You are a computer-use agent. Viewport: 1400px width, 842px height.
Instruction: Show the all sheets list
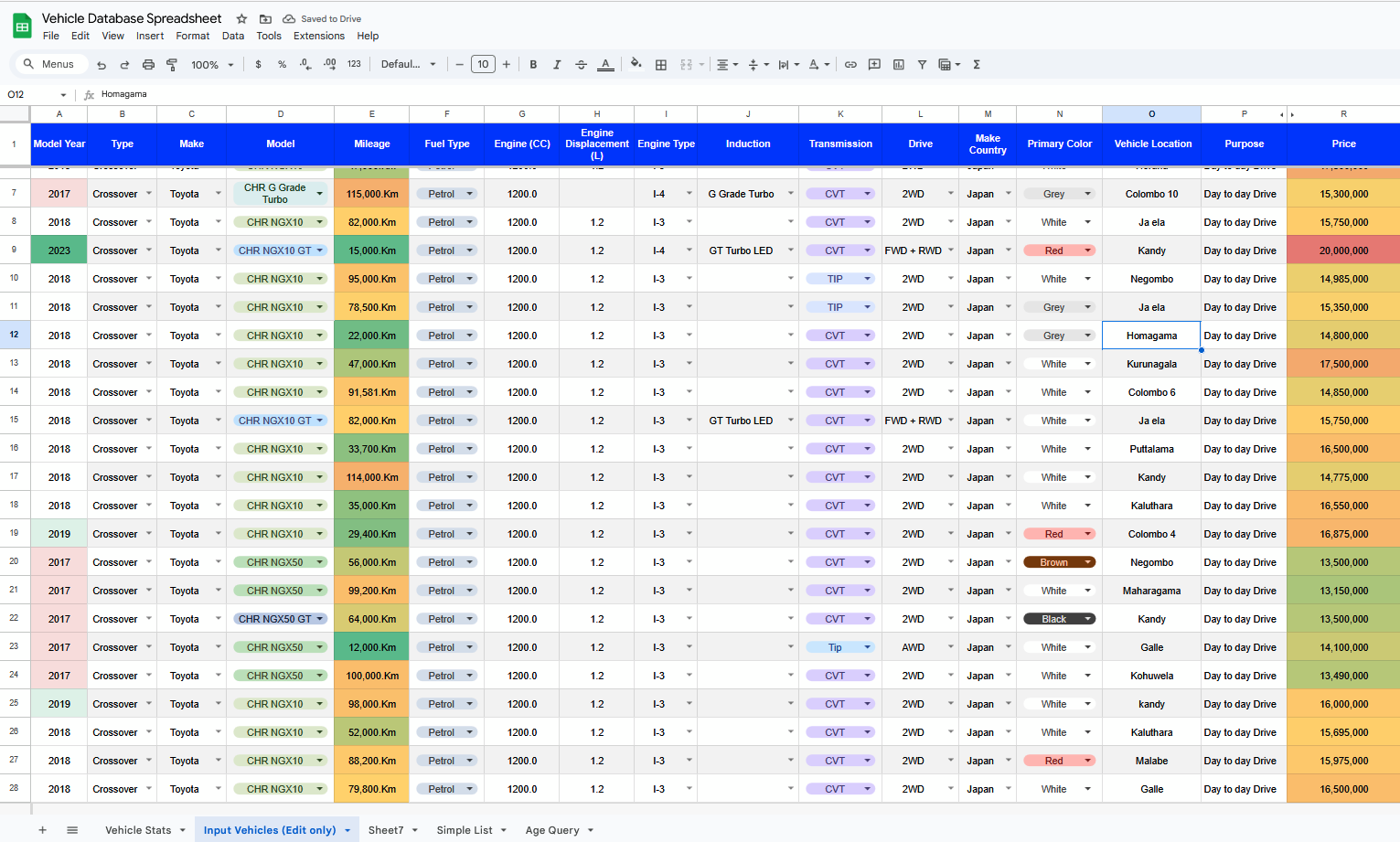point(72,830)
